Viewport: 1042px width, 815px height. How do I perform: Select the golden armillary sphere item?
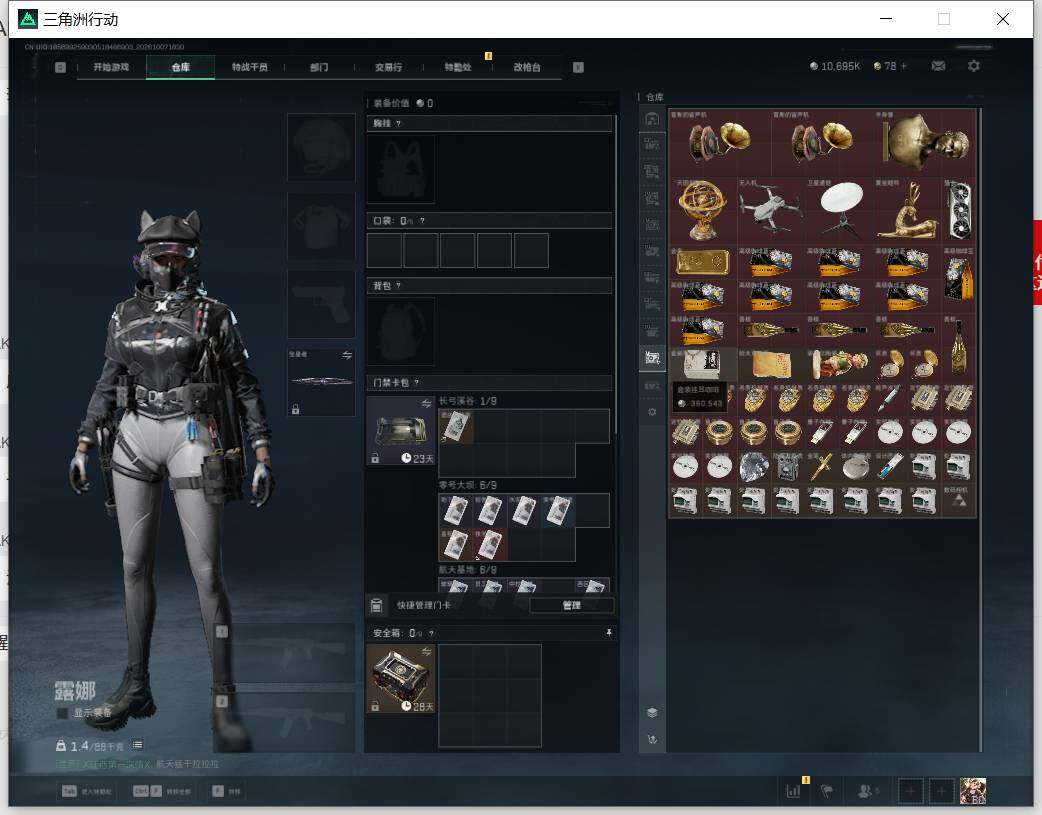click(702, 211)
